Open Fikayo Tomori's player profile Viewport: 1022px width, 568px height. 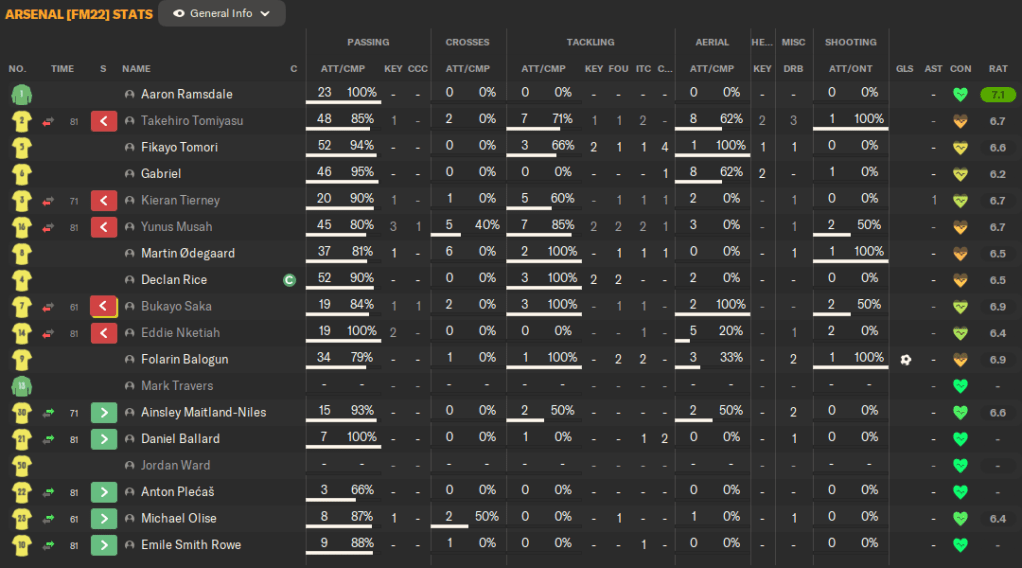pyautogui.click(x=179, y=147)
